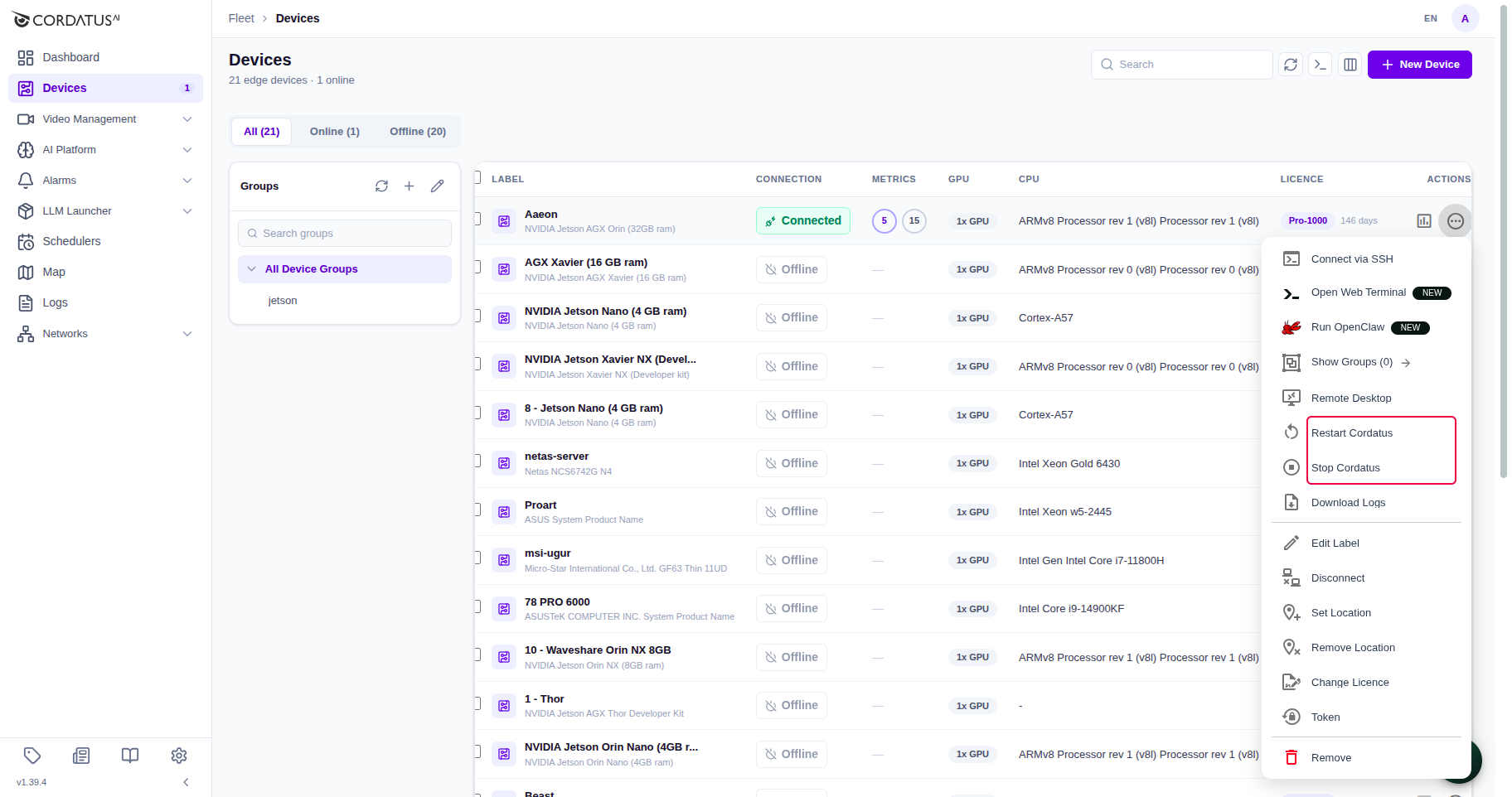Switch to the Offline (20) tab
This screenshot has height=797, width=1512.
(418, 132)
